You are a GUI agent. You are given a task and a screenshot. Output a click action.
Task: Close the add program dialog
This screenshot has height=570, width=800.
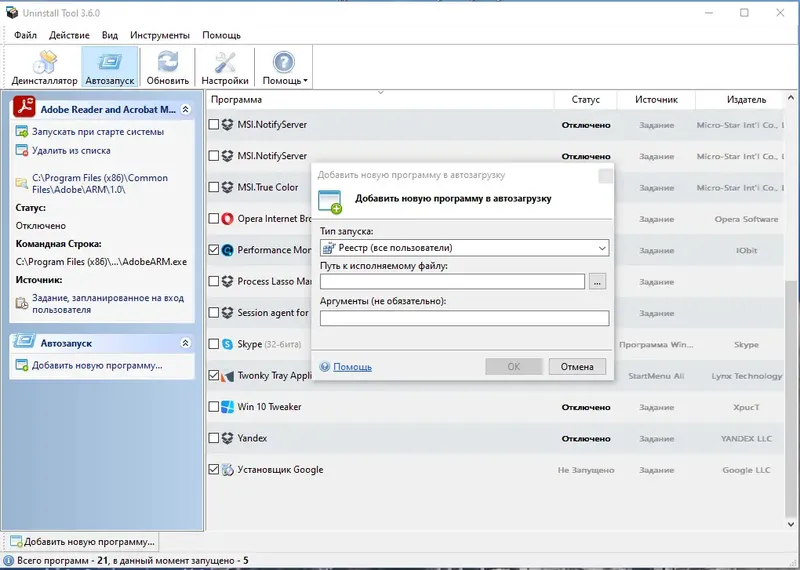pyautogui.click(x=606, y=176)
